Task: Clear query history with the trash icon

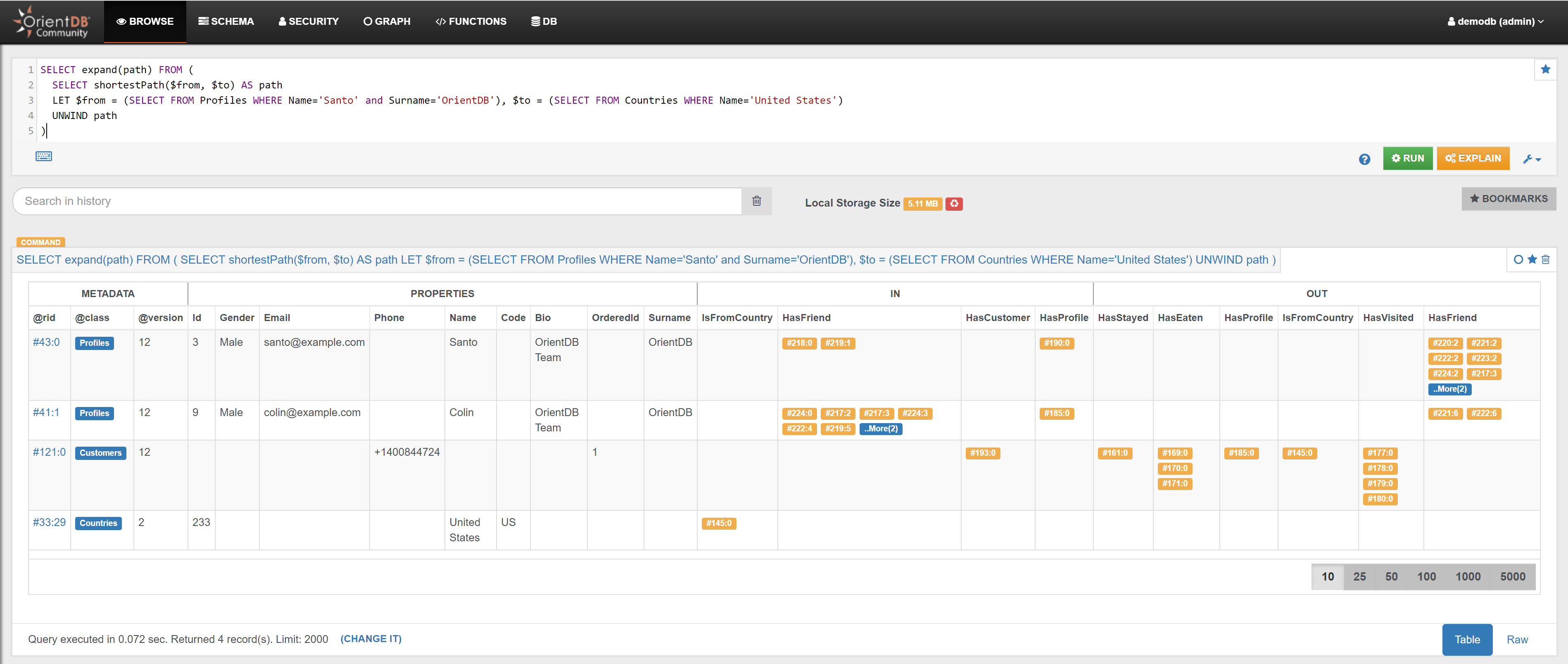Action: 756,202
